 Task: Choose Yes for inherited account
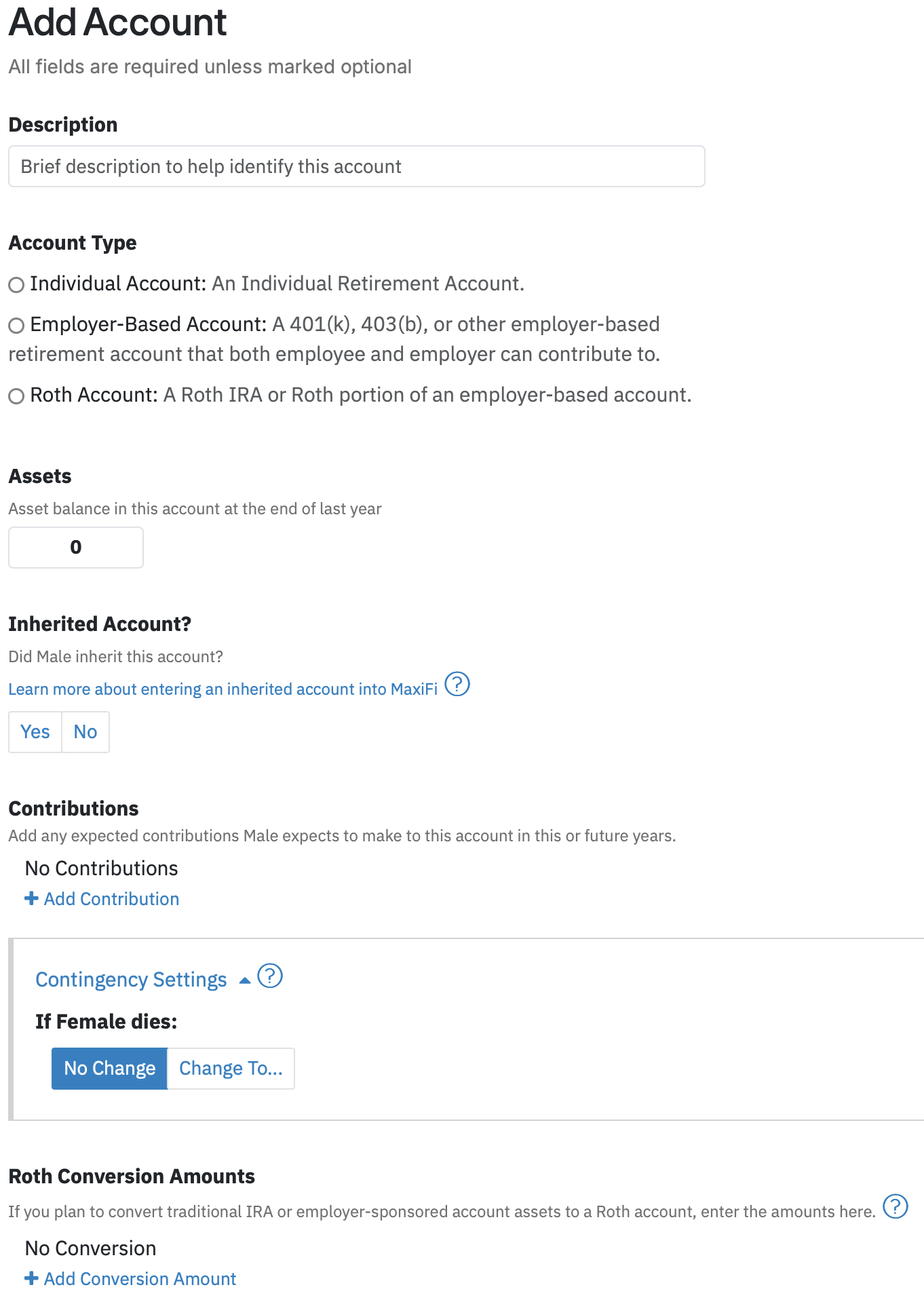(x=35, y=732)
